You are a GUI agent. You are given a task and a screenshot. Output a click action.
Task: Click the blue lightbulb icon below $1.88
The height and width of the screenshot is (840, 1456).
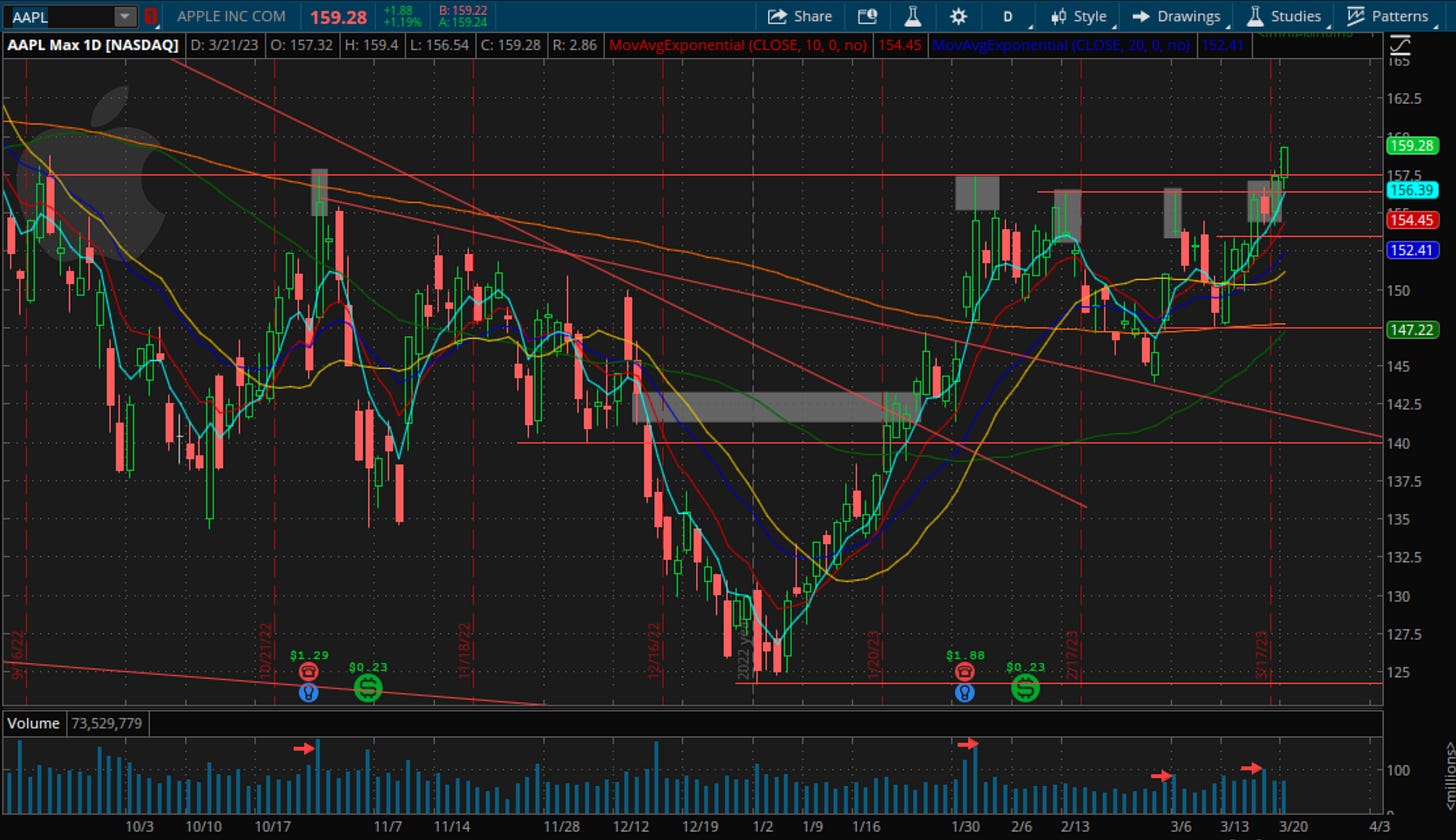(964, 692)
